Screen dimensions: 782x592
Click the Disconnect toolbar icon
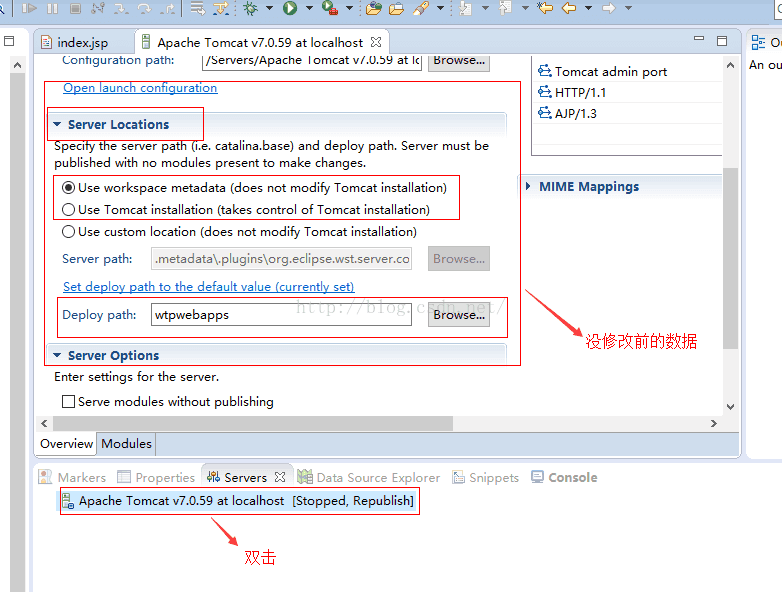click(x=98, y=8)
